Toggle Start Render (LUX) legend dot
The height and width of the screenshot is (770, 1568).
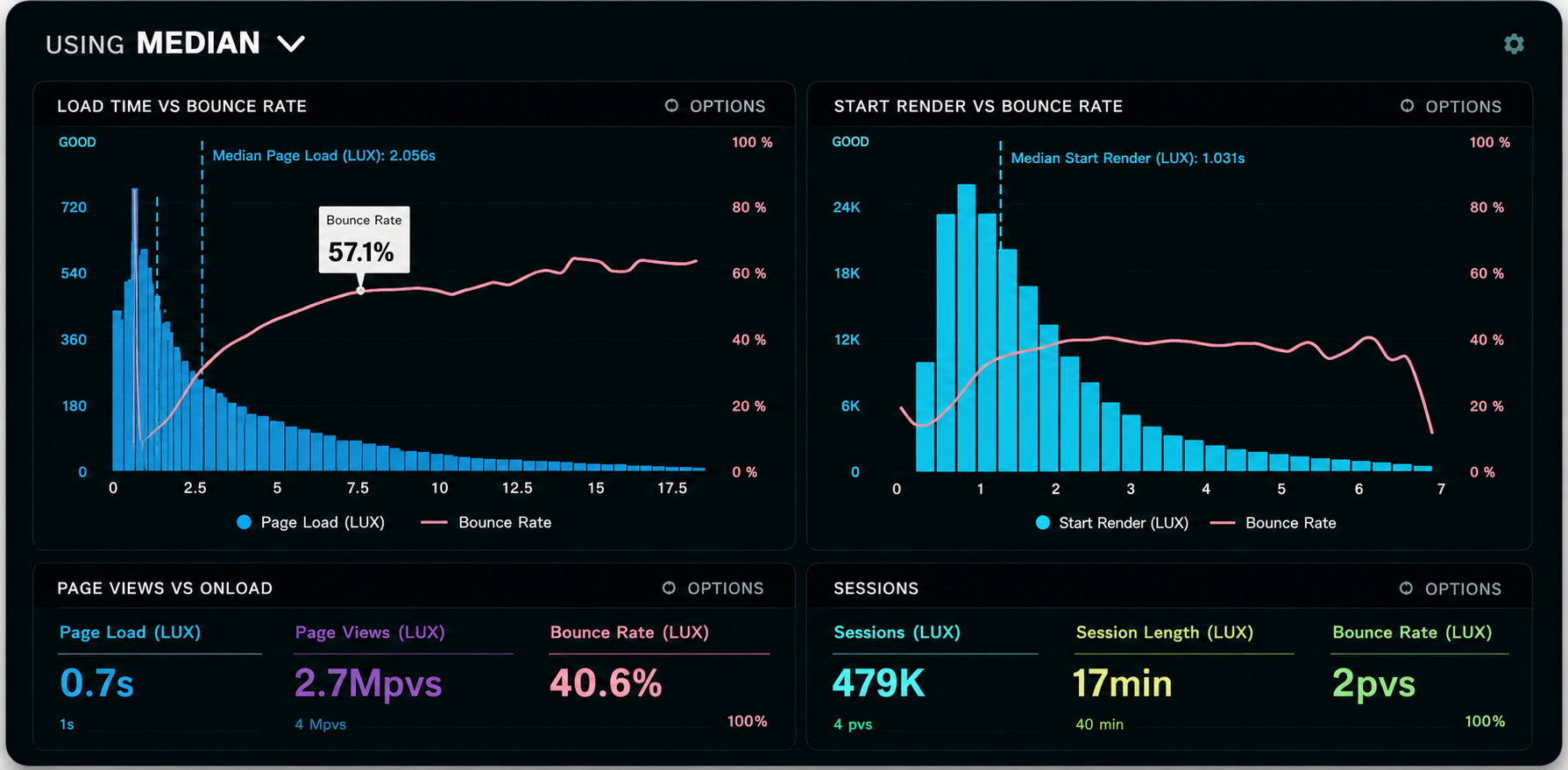click(1043, 523)
